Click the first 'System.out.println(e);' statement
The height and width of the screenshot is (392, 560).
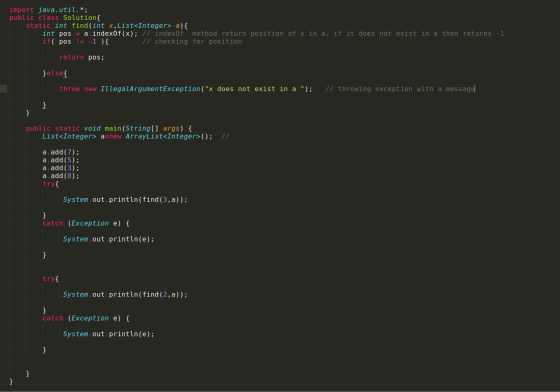click(109, 239)
